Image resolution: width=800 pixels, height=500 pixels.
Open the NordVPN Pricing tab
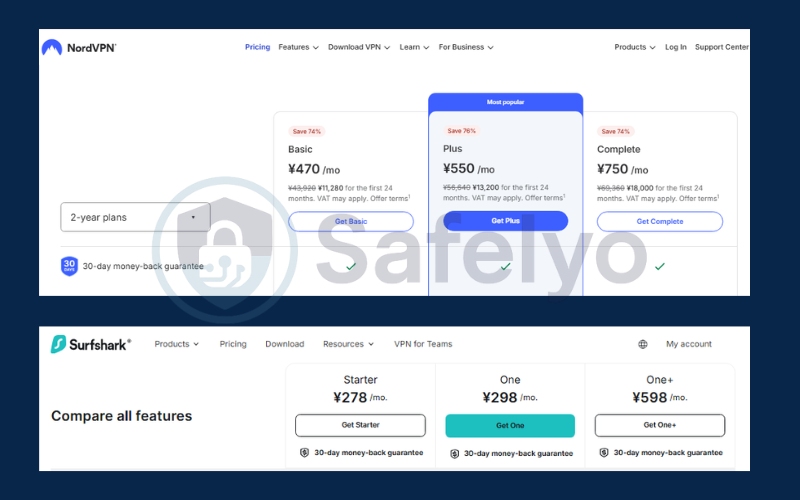pos(257,47)
